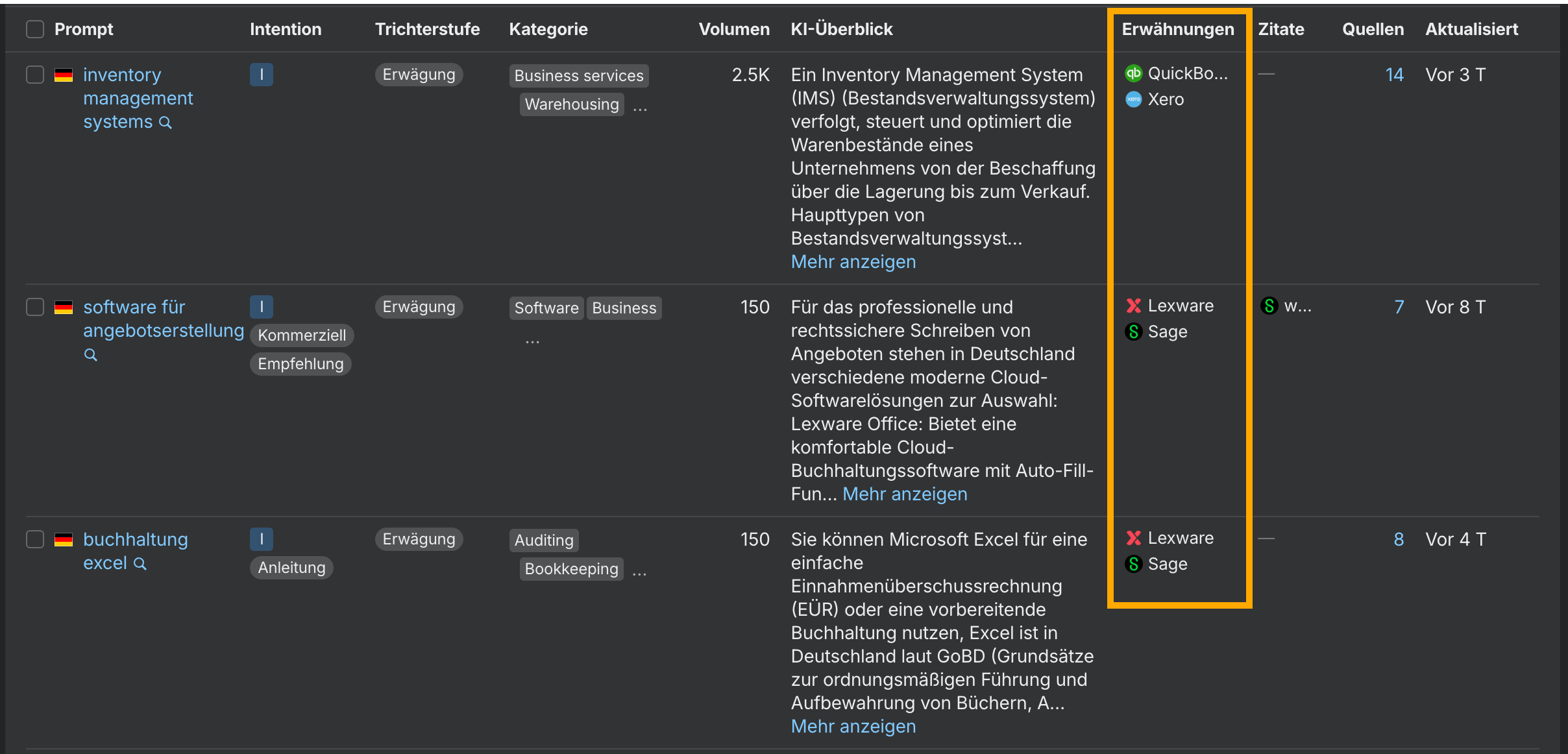Open the software für angebotserstellung prompt link

[164, 319]
